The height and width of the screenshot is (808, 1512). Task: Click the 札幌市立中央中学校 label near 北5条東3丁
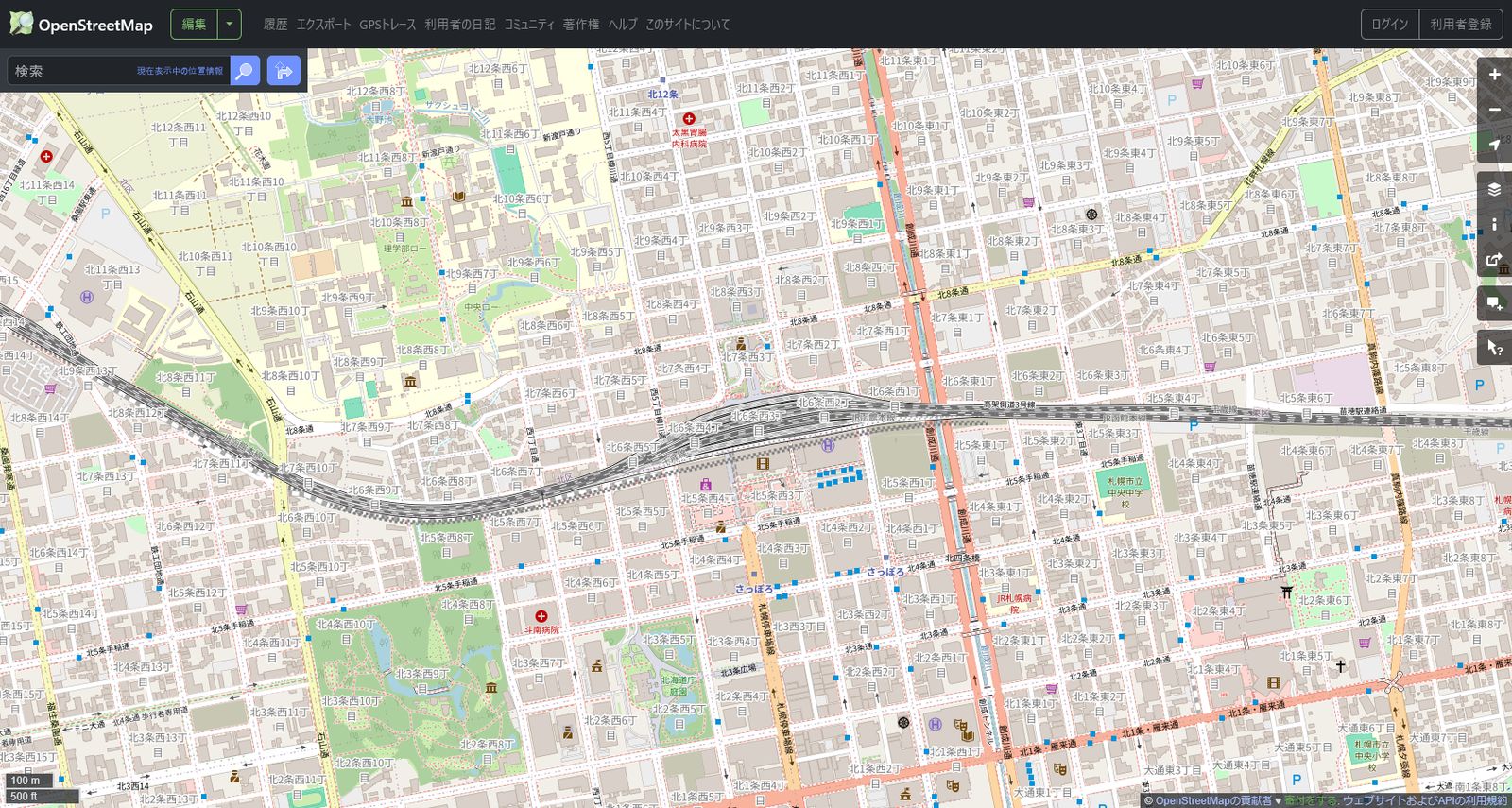click(1125, 492)
